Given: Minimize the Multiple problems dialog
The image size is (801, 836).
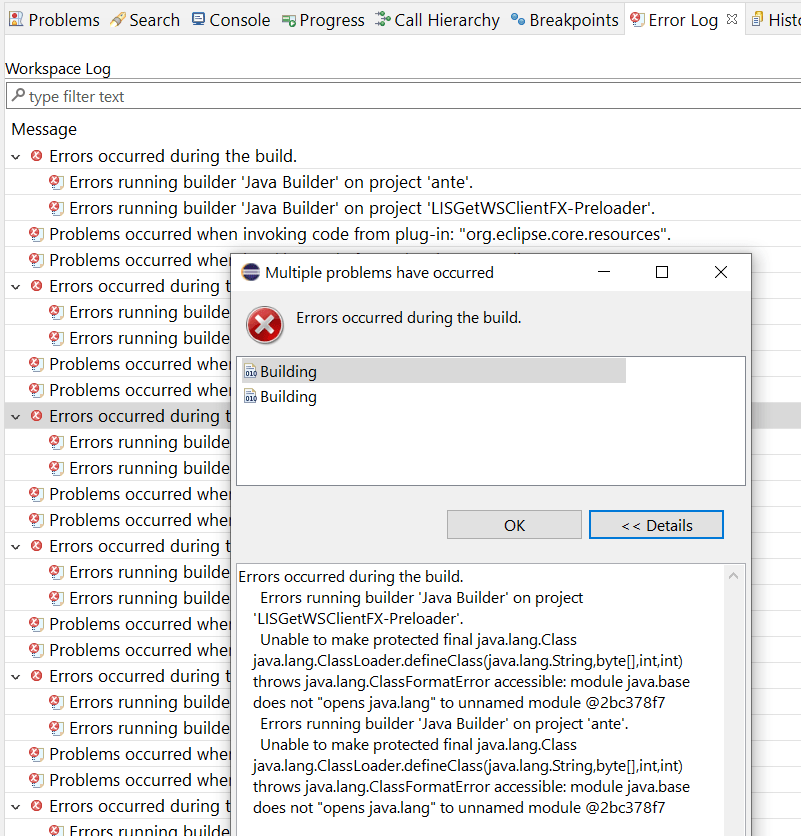Looking at the screenshot, I should point(604,272).
